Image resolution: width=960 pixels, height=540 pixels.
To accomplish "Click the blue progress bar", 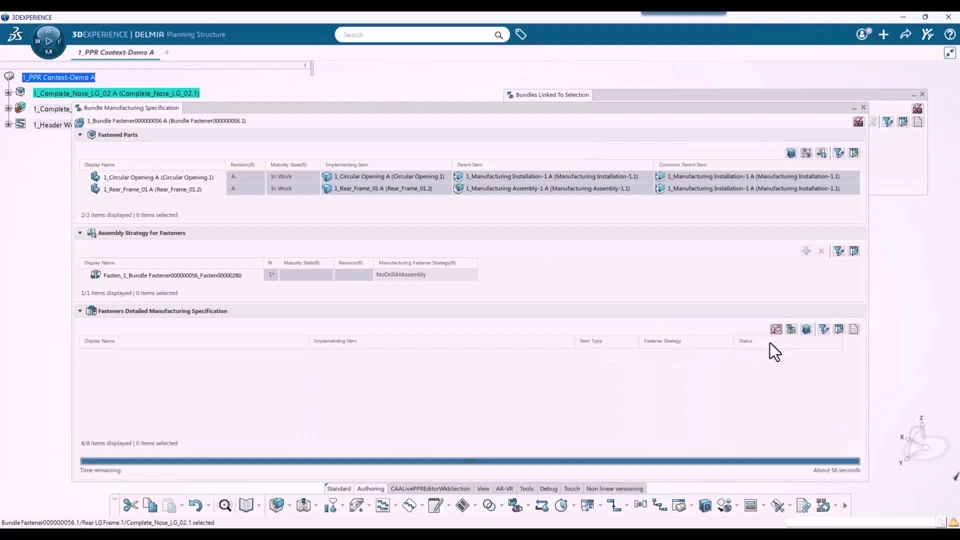I will [x=470, y=461].
